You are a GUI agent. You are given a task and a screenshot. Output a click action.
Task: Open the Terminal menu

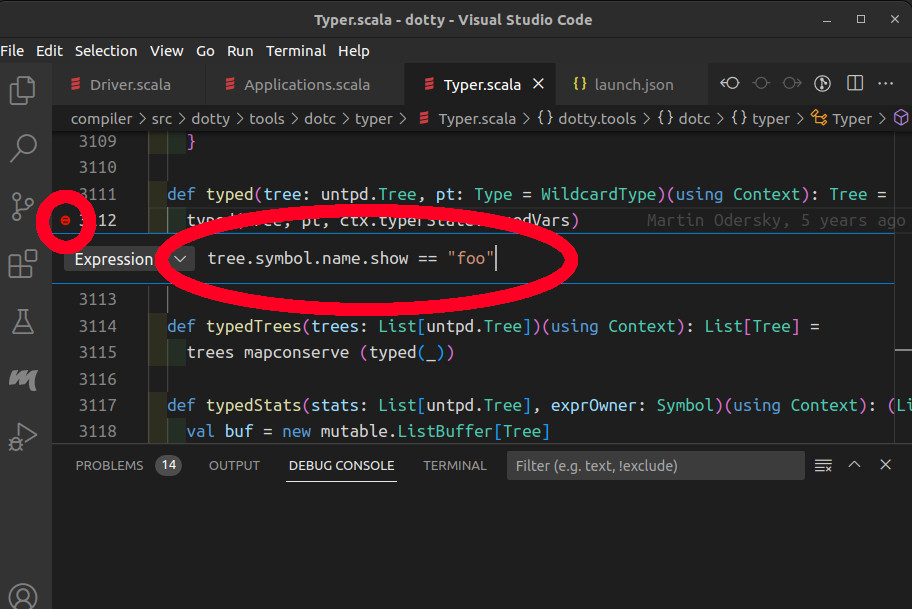point(295,51)
